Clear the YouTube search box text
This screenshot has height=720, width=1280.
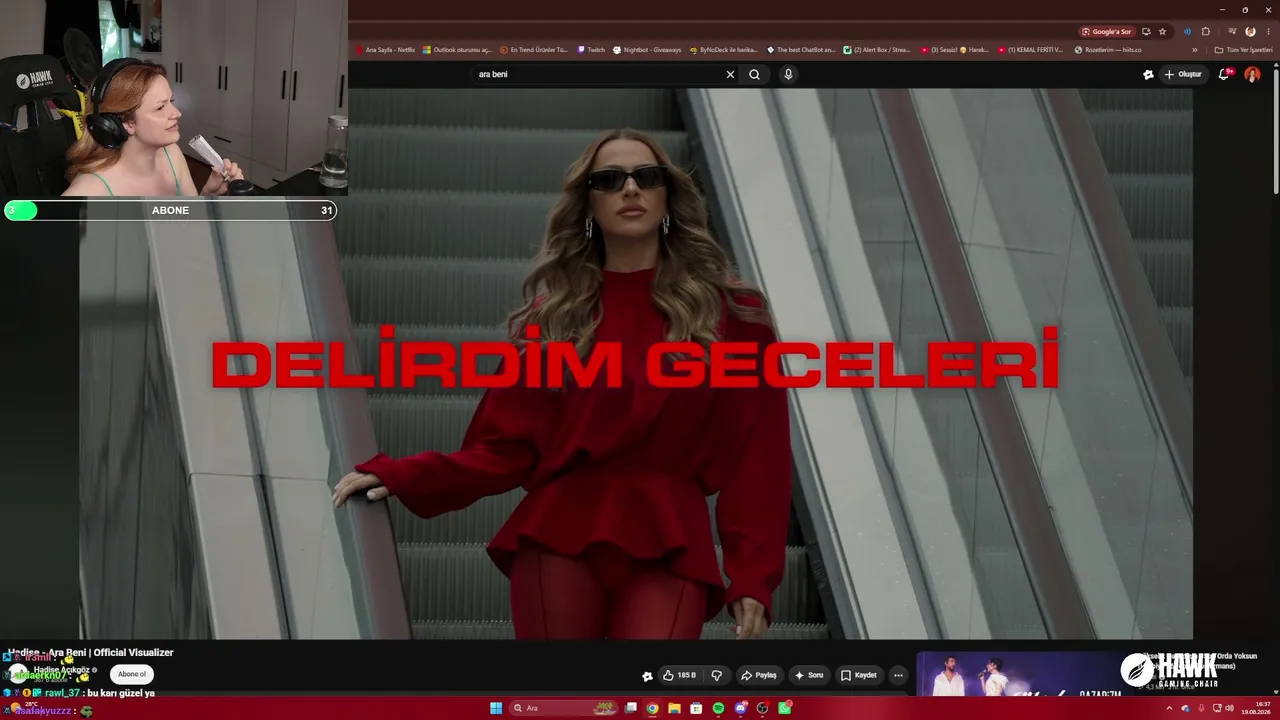(x=730, y=74)
